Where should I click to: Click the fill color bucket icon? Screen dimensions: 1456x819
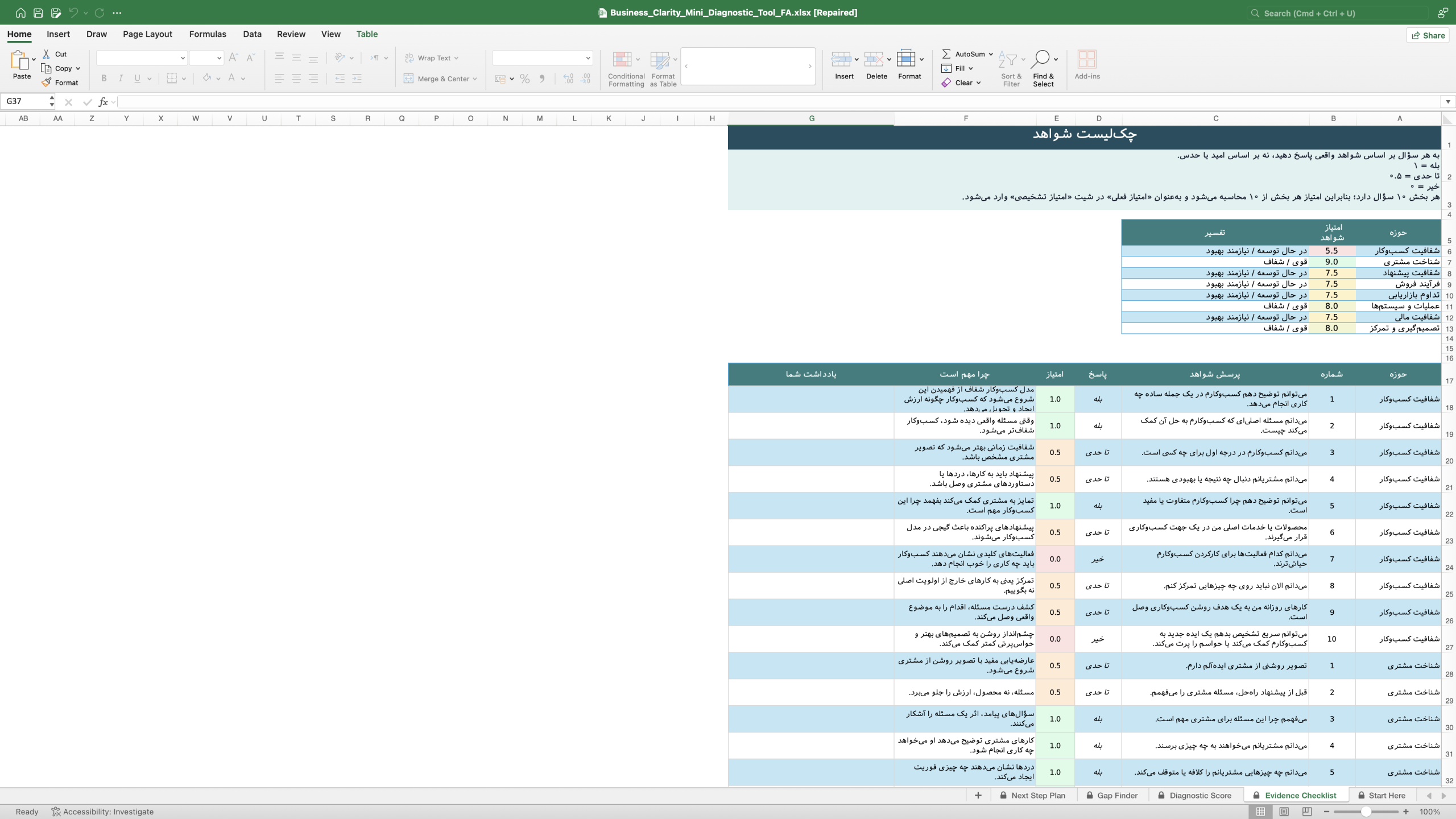coord(206,78)
